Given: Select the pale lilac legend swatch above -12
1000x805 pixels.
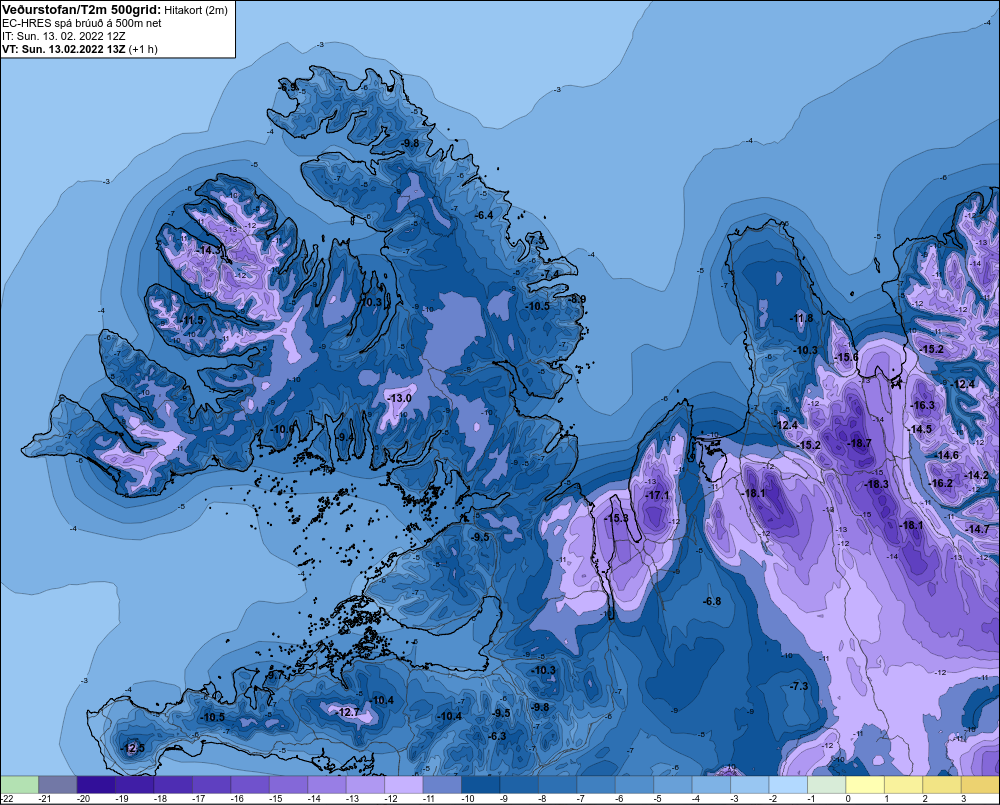Looking at the screenshot, I should pos(404,785).
